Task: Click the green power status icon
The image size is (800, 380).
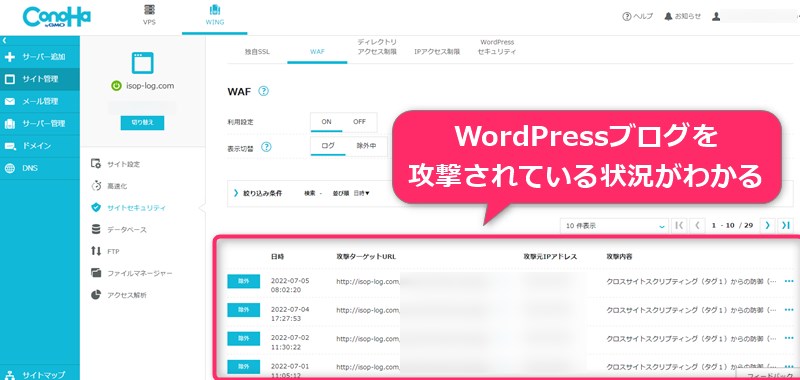Action: 116,86
